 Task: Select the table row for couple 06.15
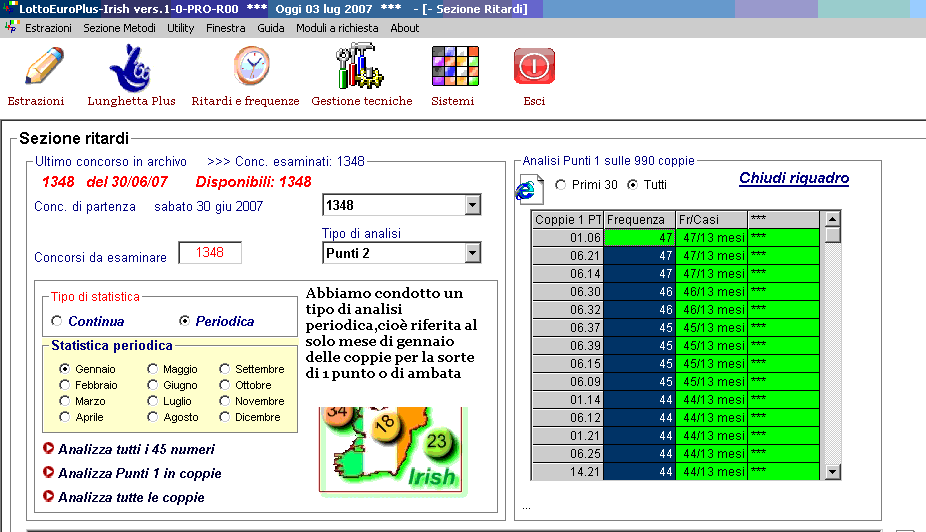click(676, 364)
